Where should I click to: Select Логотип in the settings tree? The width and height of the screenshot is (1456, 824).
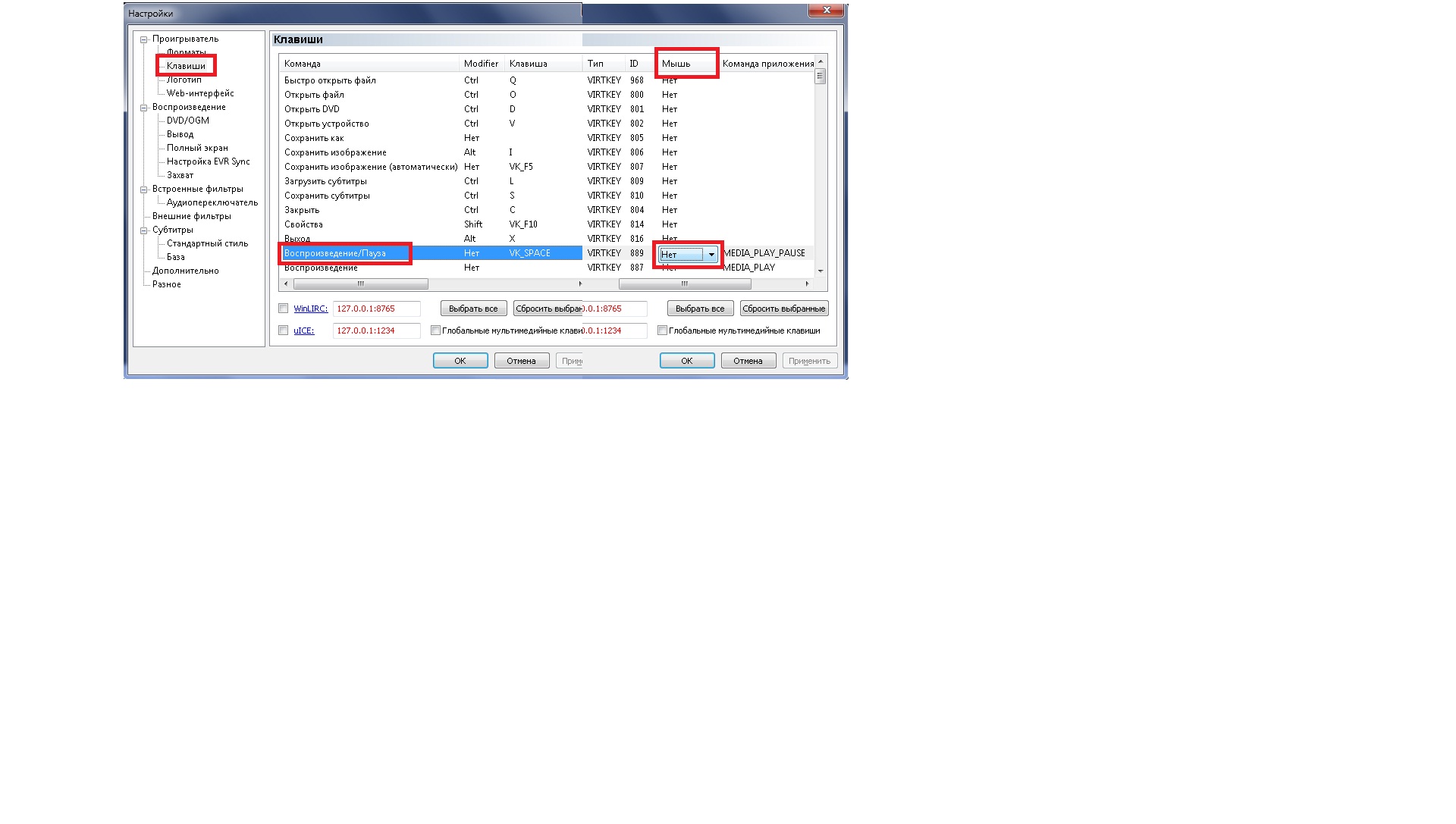click(184, 80)
